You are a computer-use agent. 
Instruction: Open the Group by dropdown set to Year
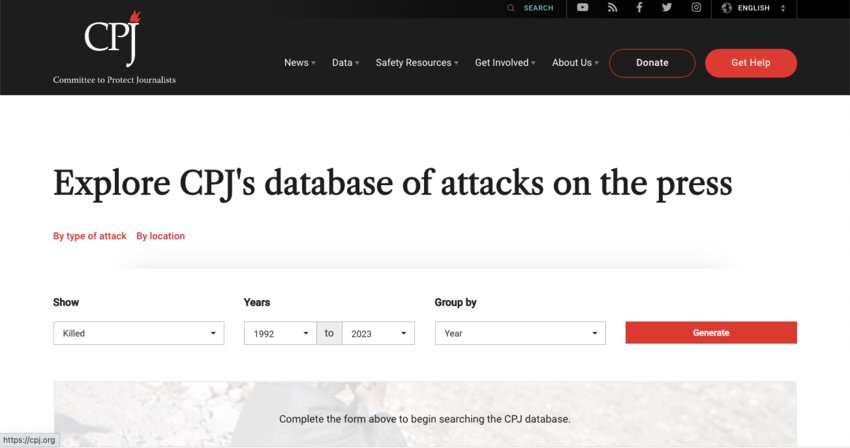pos(520,333)
